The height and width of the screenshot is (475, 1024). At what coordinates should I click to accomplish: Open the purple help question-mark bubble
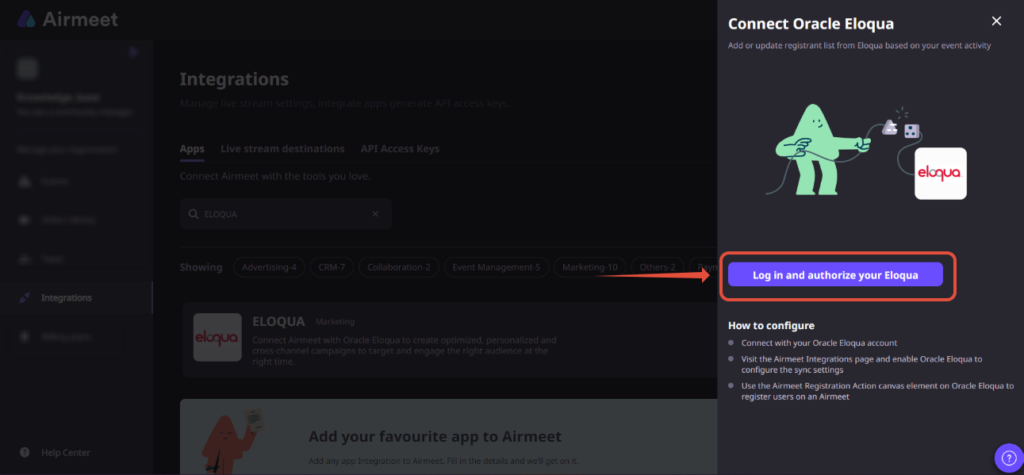(x=1009, y=457)
